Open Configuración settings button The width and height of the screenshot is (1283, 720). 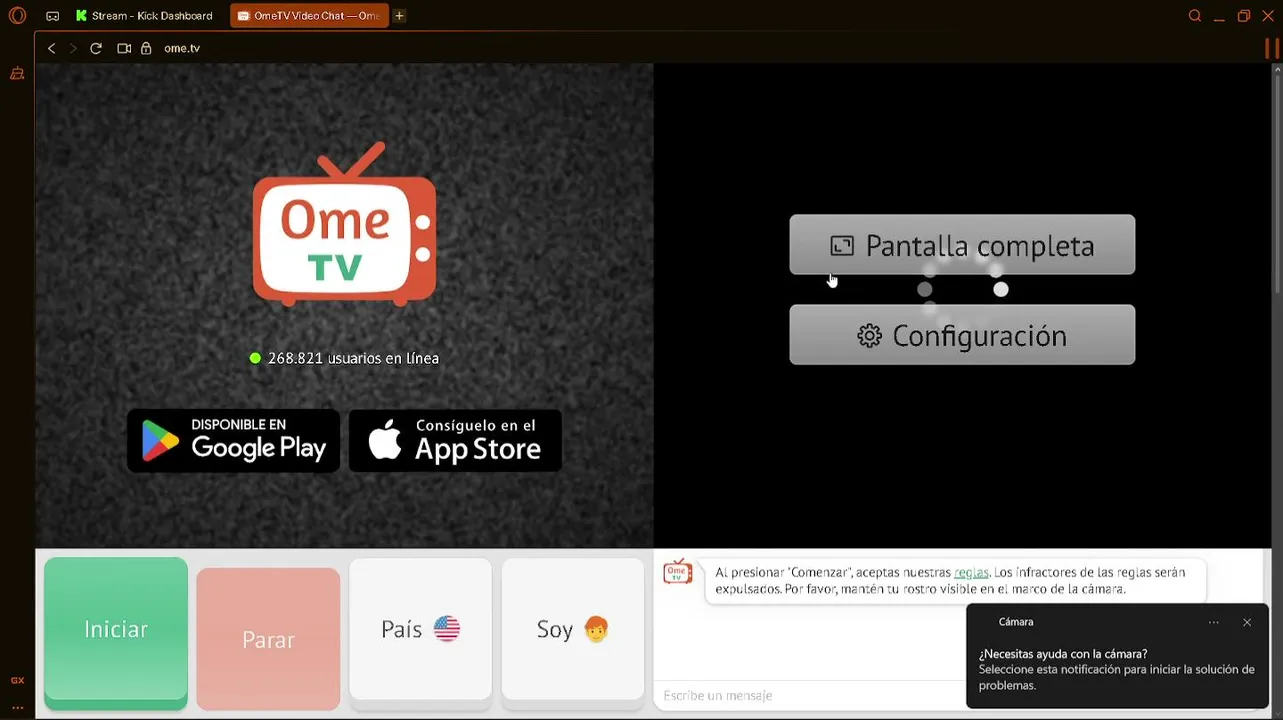(x=962, y=335)
